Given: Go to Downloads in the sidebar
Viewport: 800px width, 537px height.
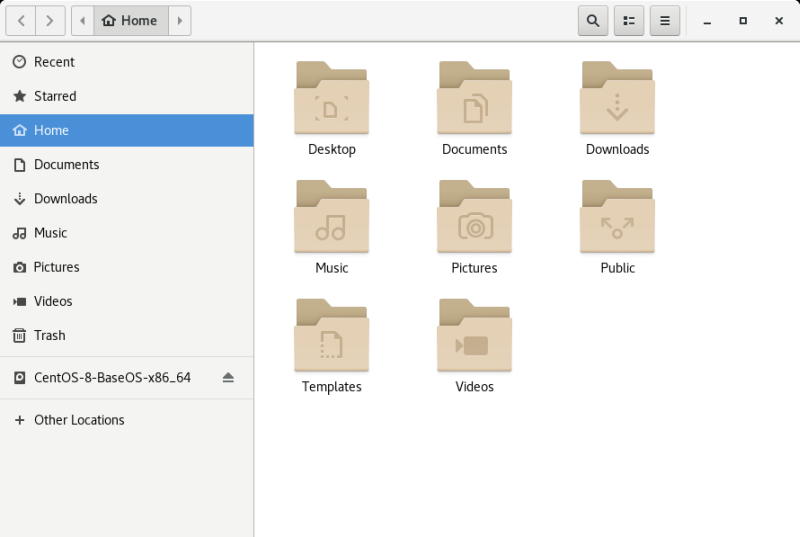Looking at the screenshot, I should tap(127, 198).
